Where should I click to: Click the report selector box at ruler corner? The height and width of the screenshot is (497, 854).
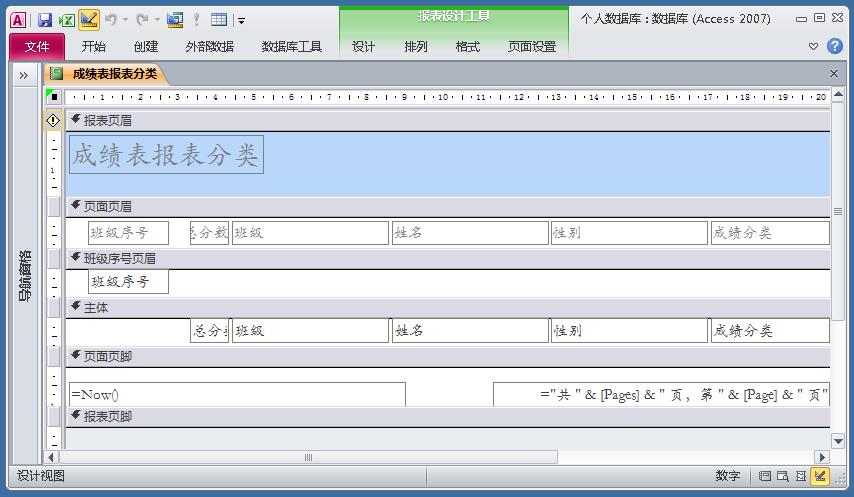[x=54, y=97]
